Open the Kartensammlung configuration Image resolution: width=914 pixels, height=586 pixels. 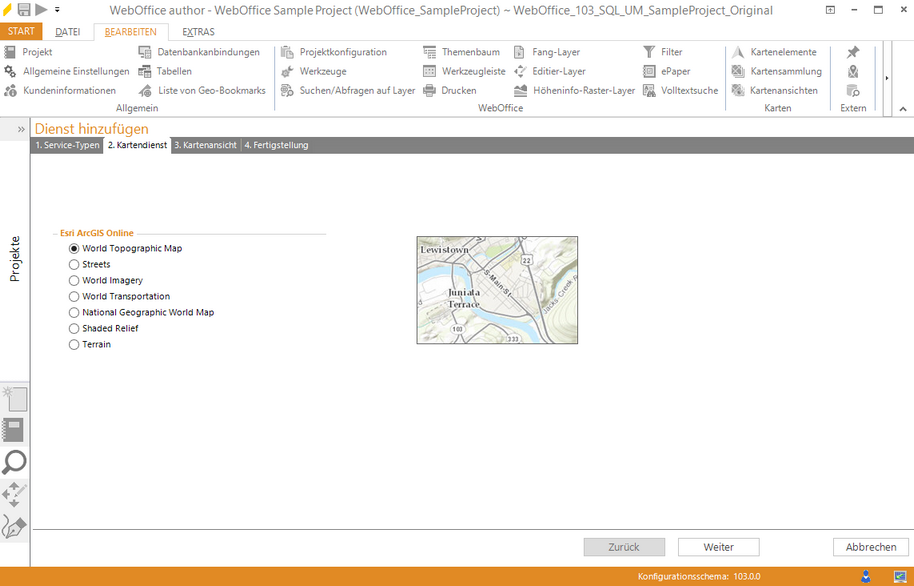786,71
